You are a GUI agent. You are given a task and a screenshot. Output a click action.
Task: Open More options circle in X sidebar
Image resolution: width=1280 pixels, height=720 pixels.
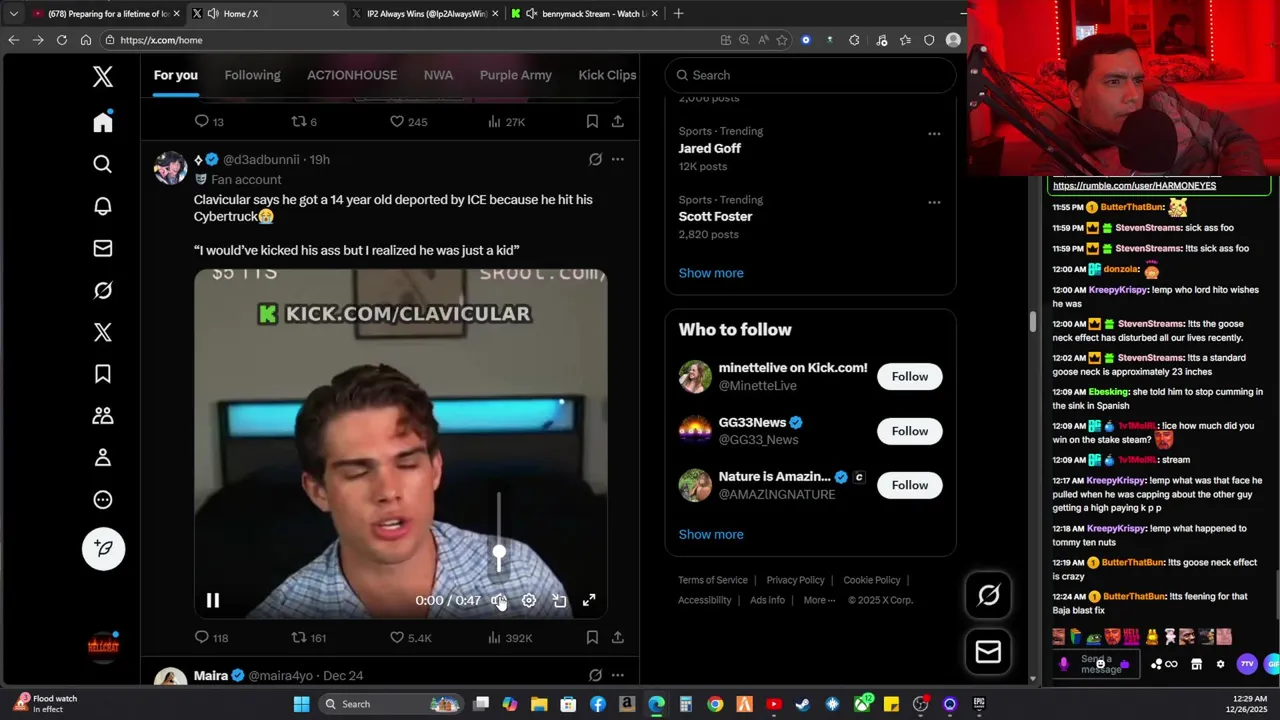click(103, 500)
